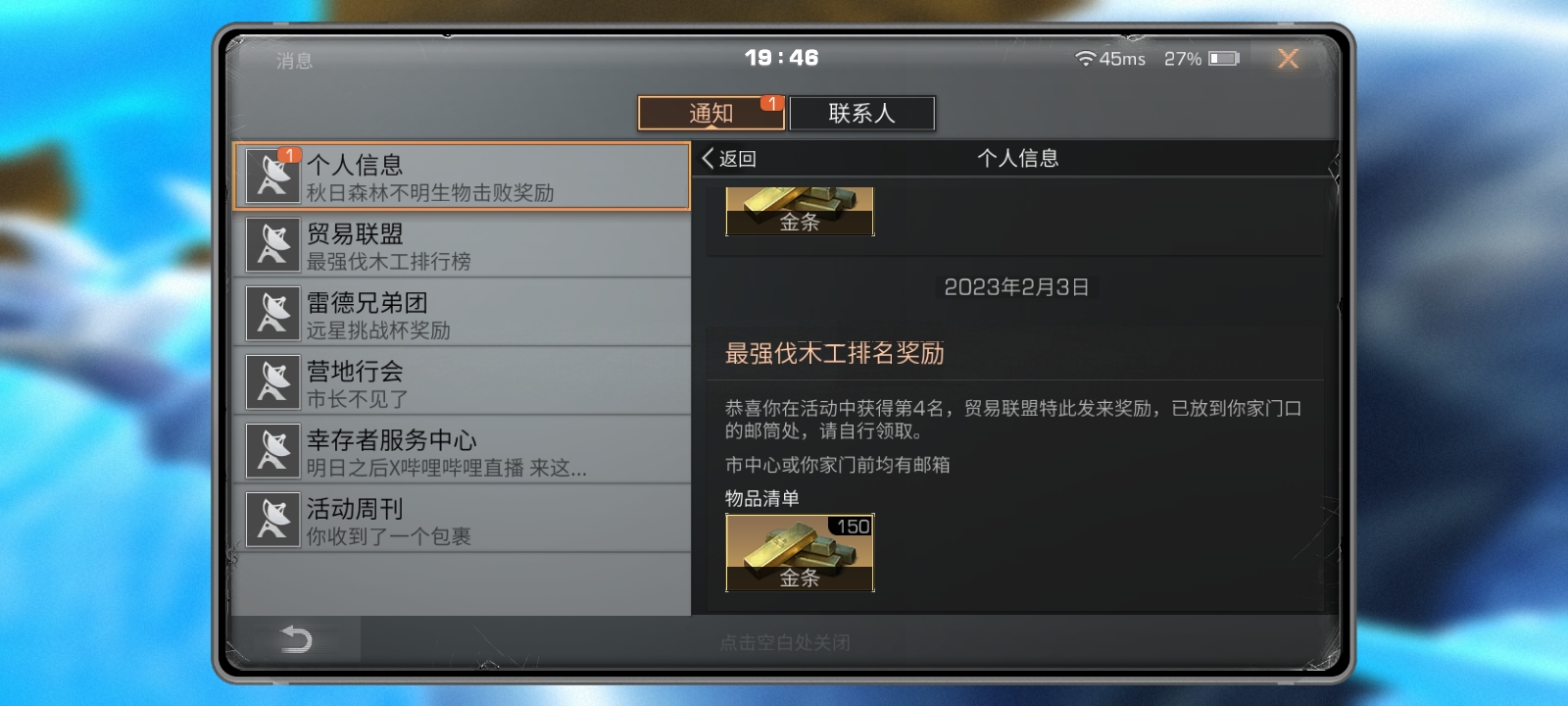Open the 雷德兄弟团 远星挑战杯奖励 message
The height and width of the screenshot is (706, 1568).
(x=462, y=314)
